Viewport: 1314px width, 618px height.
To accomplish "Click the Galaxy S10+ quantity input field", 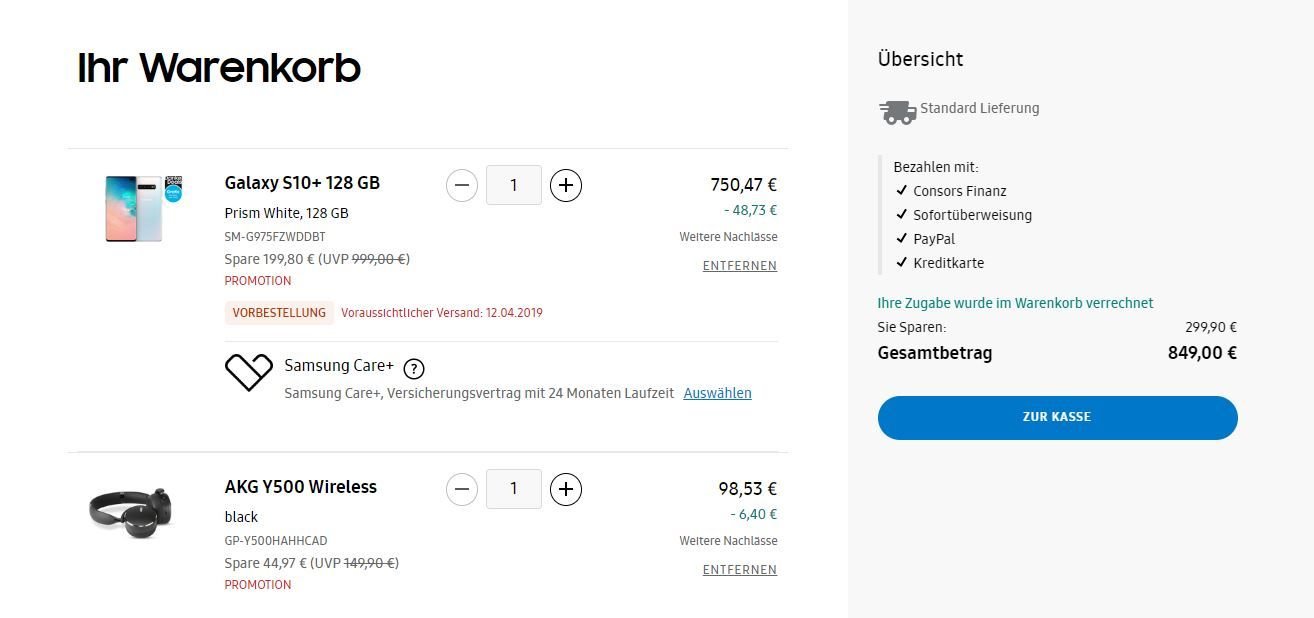I will (513, 185).
